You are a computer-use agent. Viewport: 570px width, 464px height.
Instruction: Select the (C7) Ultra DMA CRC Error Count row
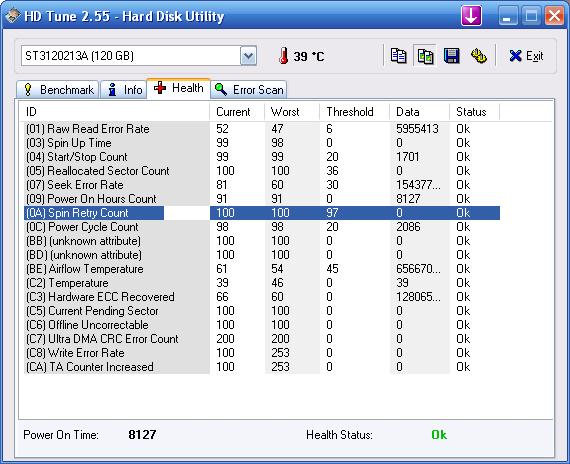[x=262, y=339]
